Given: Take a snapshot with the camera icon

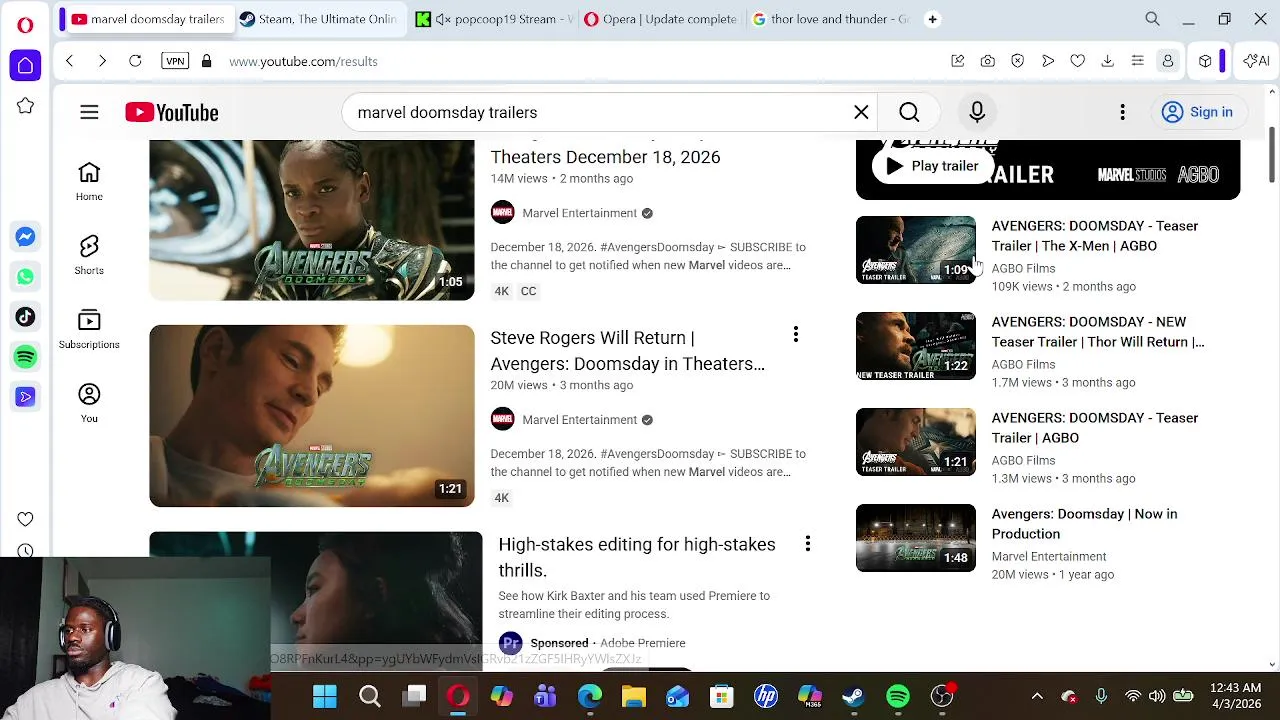Looking at the screenshot, I should point(987,61).
